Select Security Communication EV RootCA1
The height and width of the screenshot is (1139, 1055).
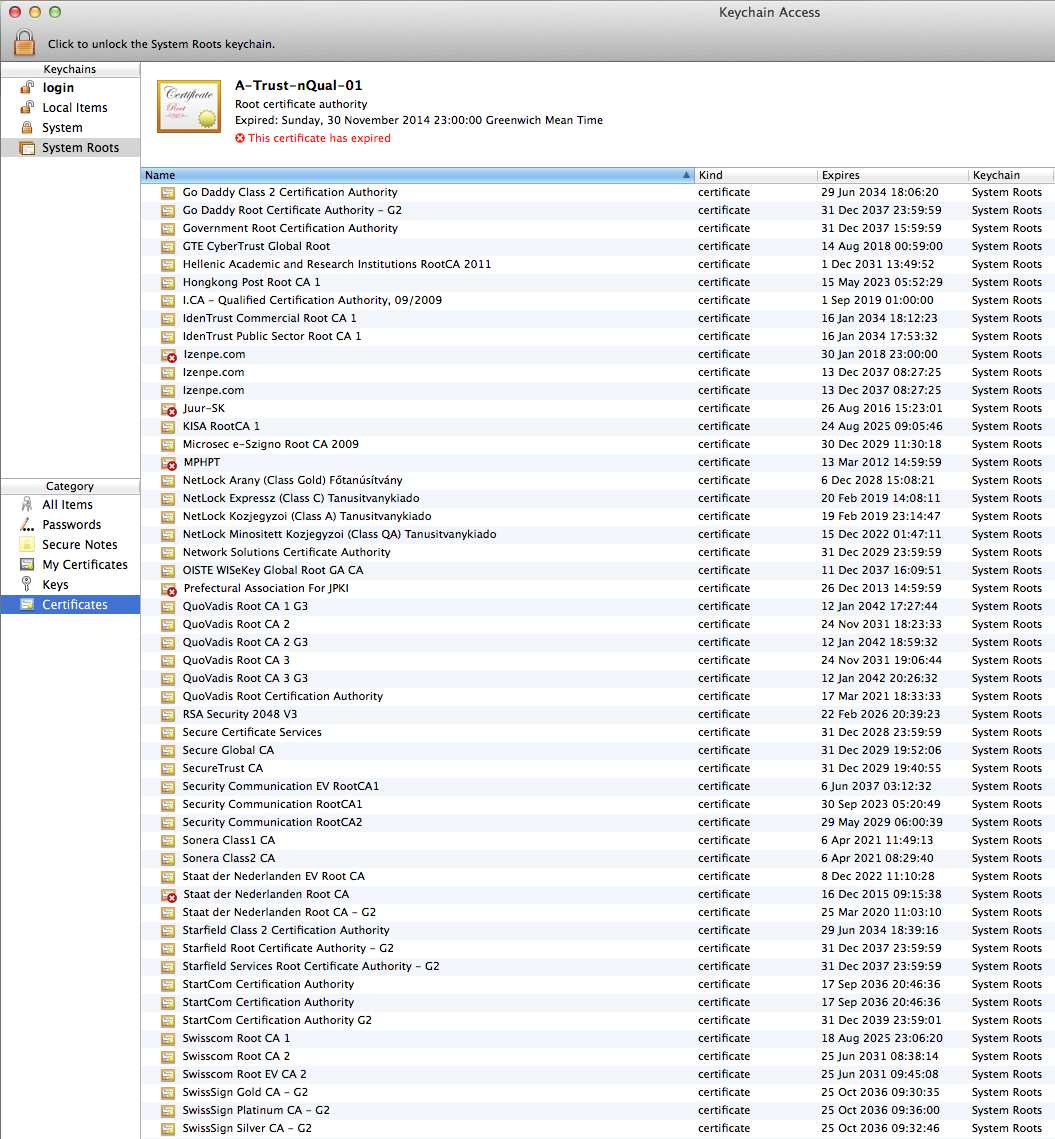tap(597, 786)
